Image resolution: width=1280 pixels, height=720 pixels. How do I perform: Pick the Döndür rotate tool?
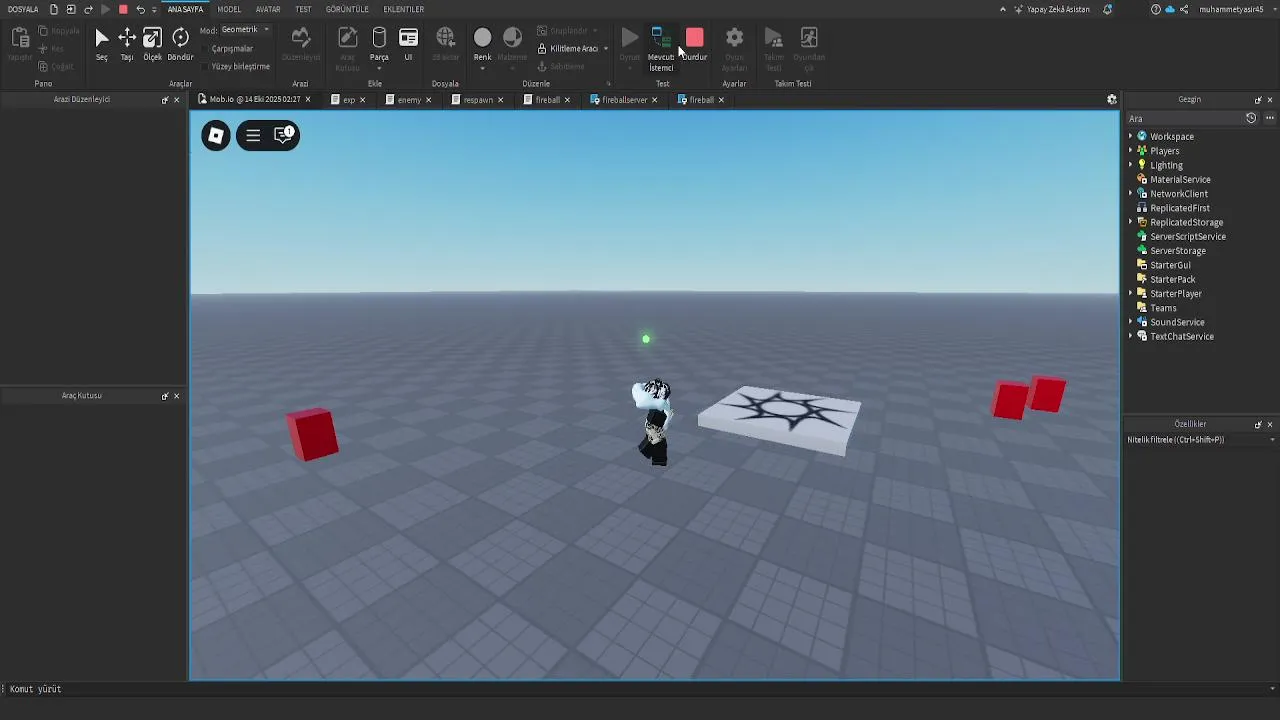coord(180,44)
